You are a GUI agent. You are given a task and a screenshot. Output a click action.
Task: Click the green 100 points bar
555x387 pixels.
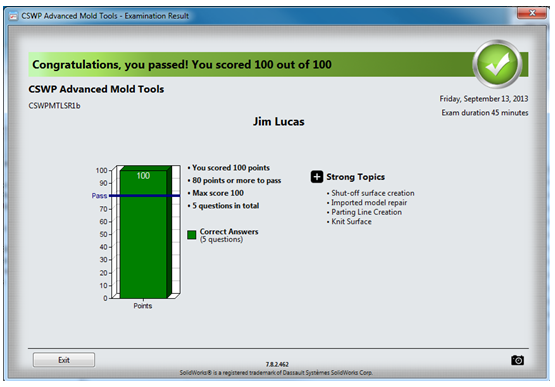pyautogui.click(x=143, y=234)
